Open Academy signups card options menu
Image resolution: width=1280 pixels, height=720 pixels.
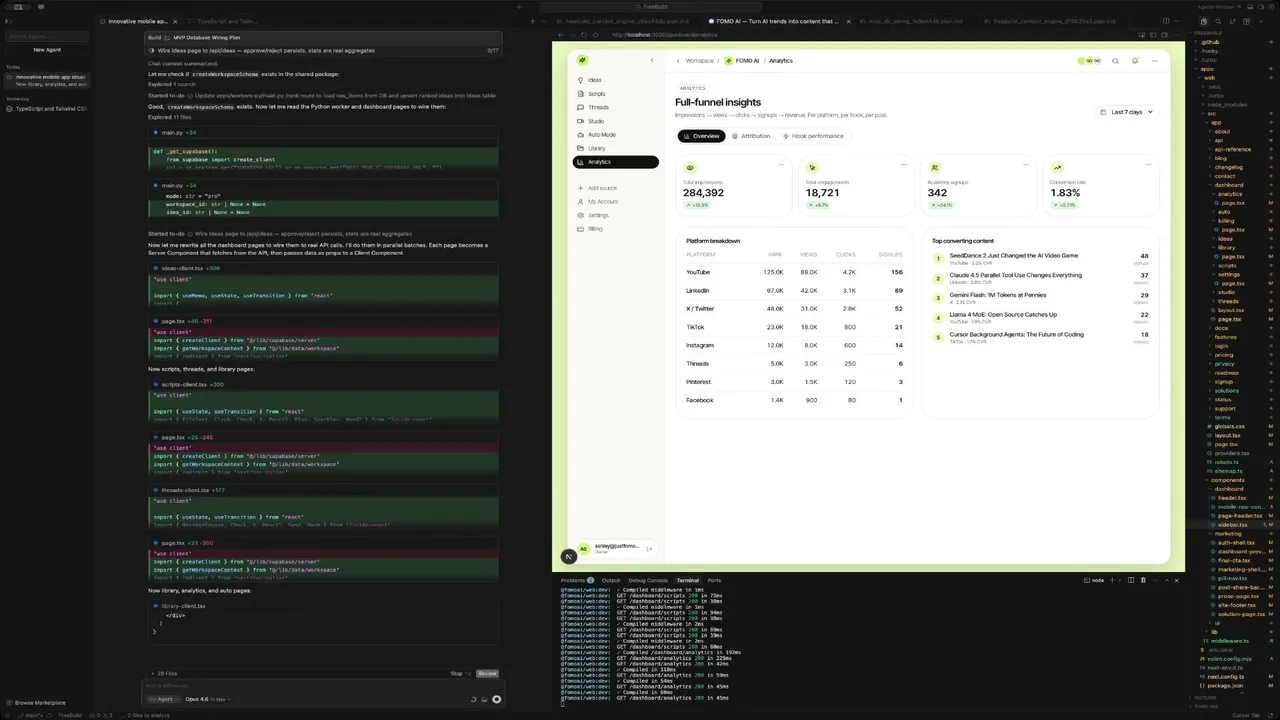pos(1026,165)
